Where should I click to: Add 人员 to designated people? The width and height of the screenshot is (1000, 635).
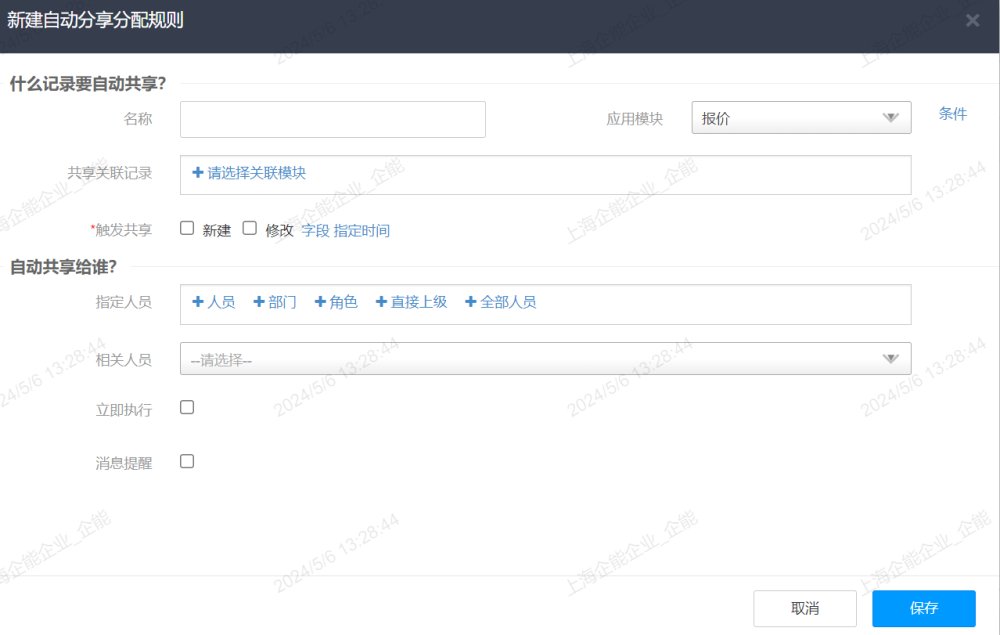coord(214,302)
